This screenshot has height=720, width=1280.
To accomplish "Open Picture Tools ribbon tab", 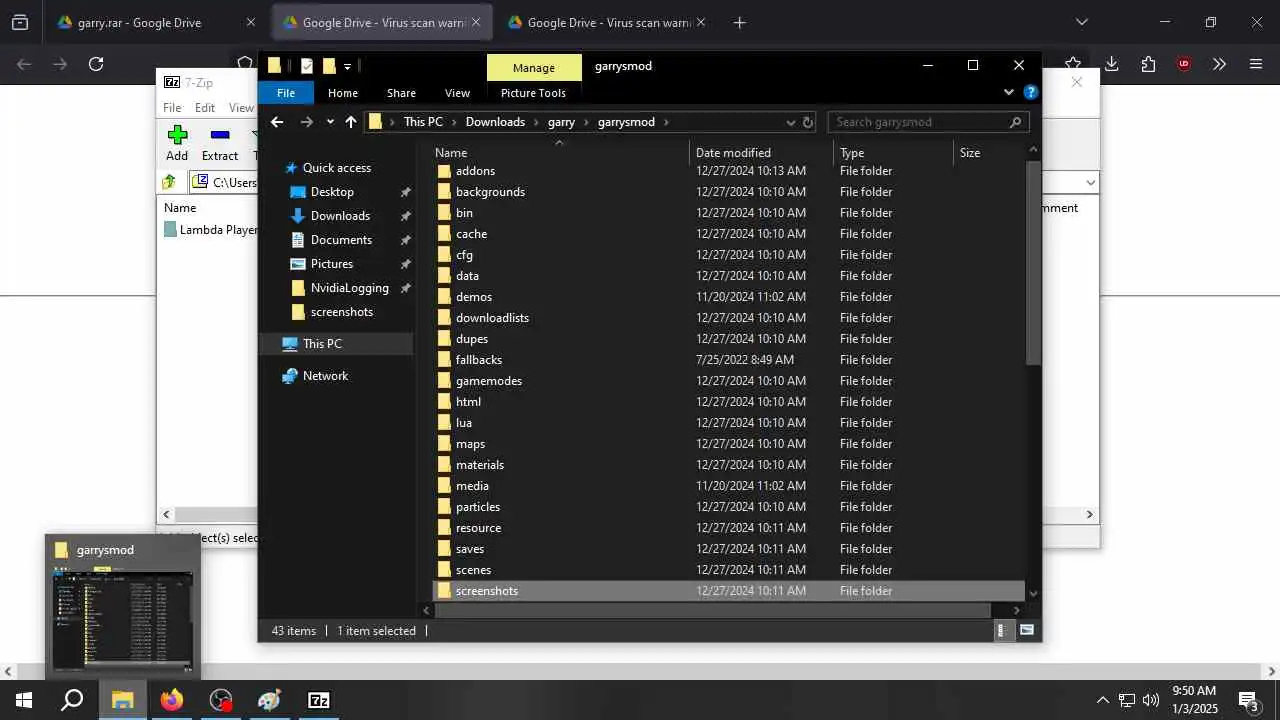I will 533,93.
